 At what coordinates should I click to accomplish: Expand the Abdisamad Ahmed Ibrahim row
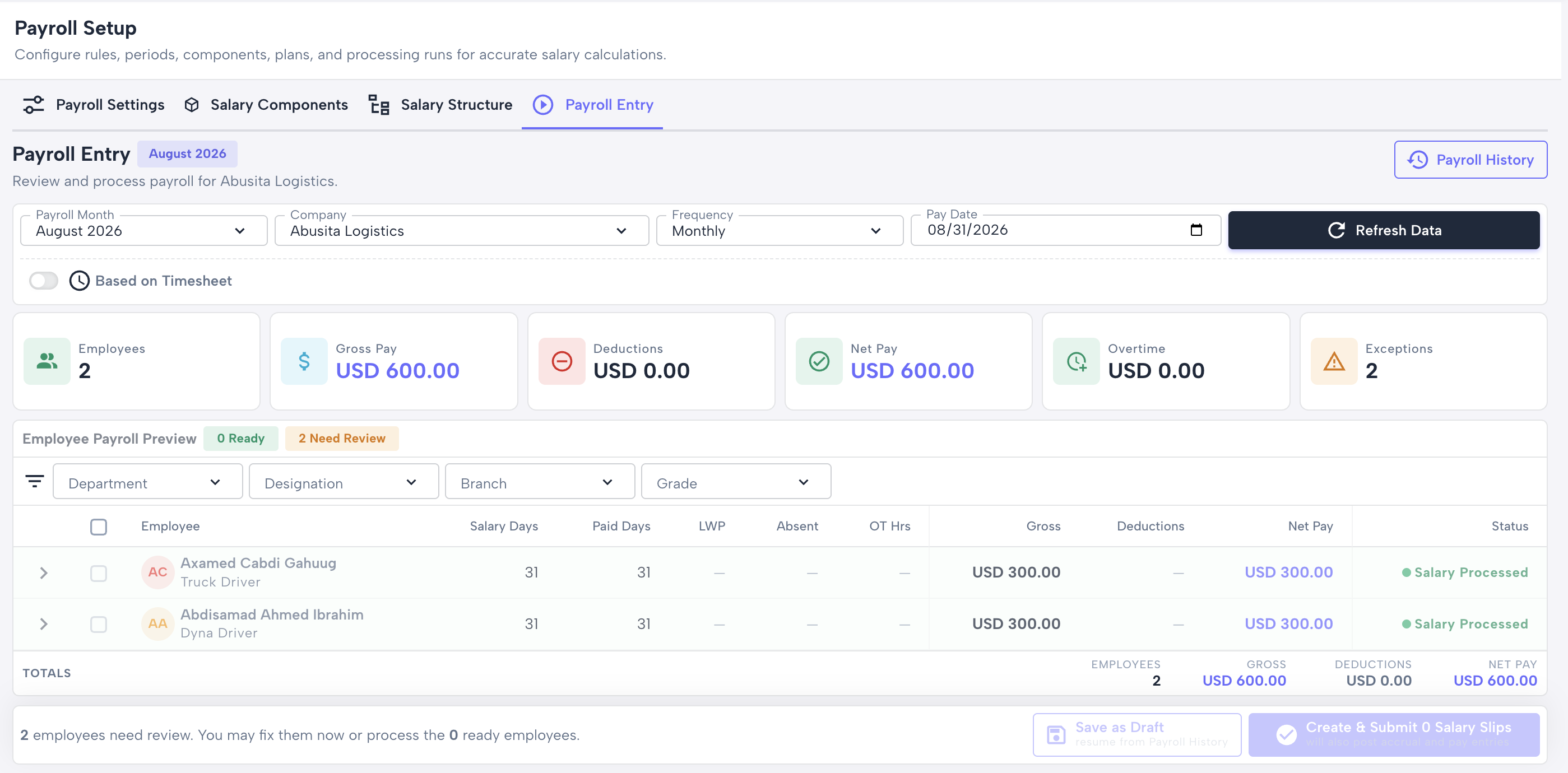(43, 624)
